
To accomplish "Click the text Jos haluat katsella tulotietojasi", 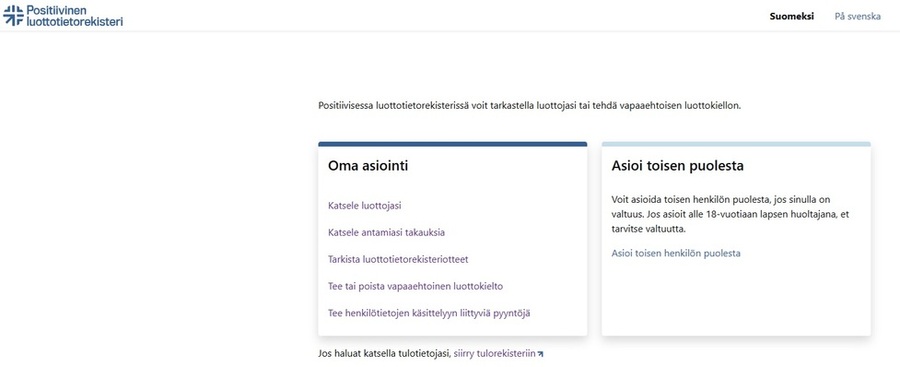I will (385, 354).
